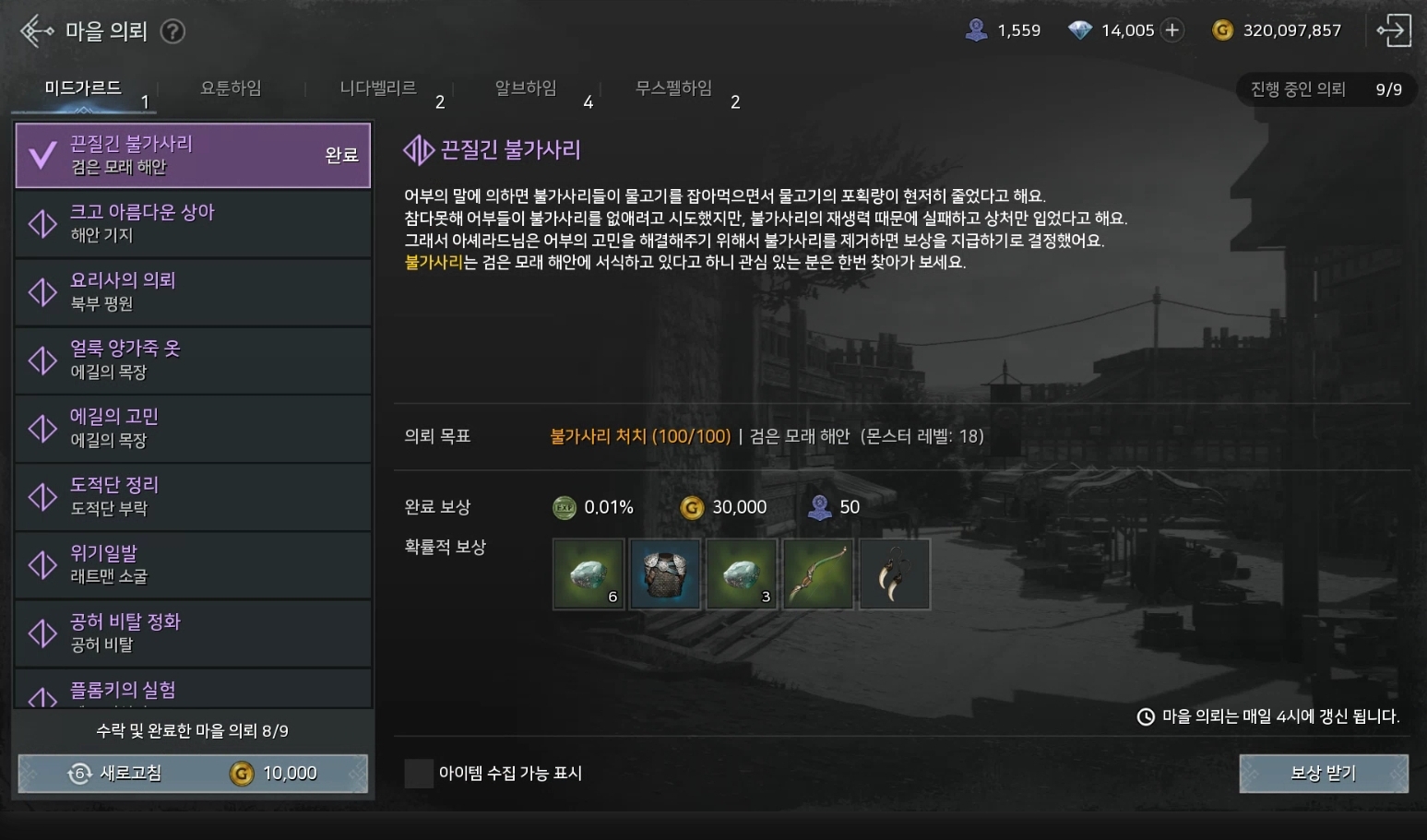Click the 새로고침 refresh button for 10,000 gold
This screenshot has height=840, width=1427.
[193, 774]
